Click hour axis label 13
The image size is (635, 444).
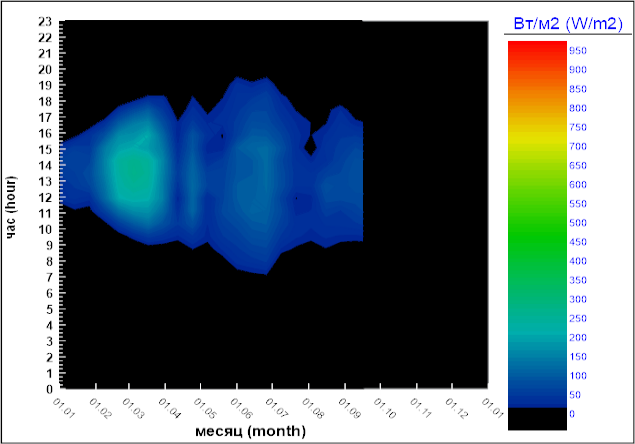click(x=45, y=181)
